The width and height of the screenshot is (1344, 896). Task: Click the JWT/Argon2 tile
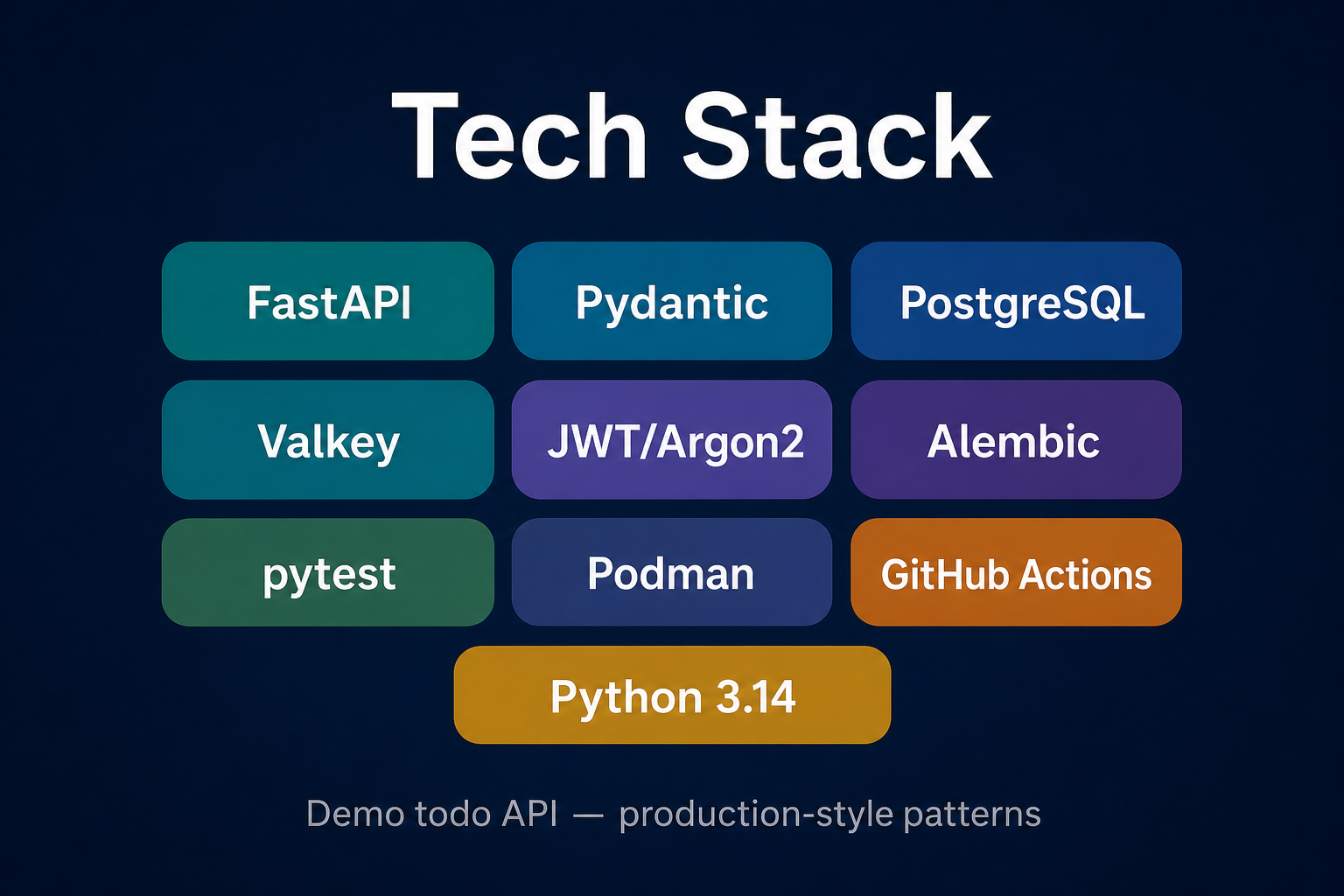click(672, 439)
